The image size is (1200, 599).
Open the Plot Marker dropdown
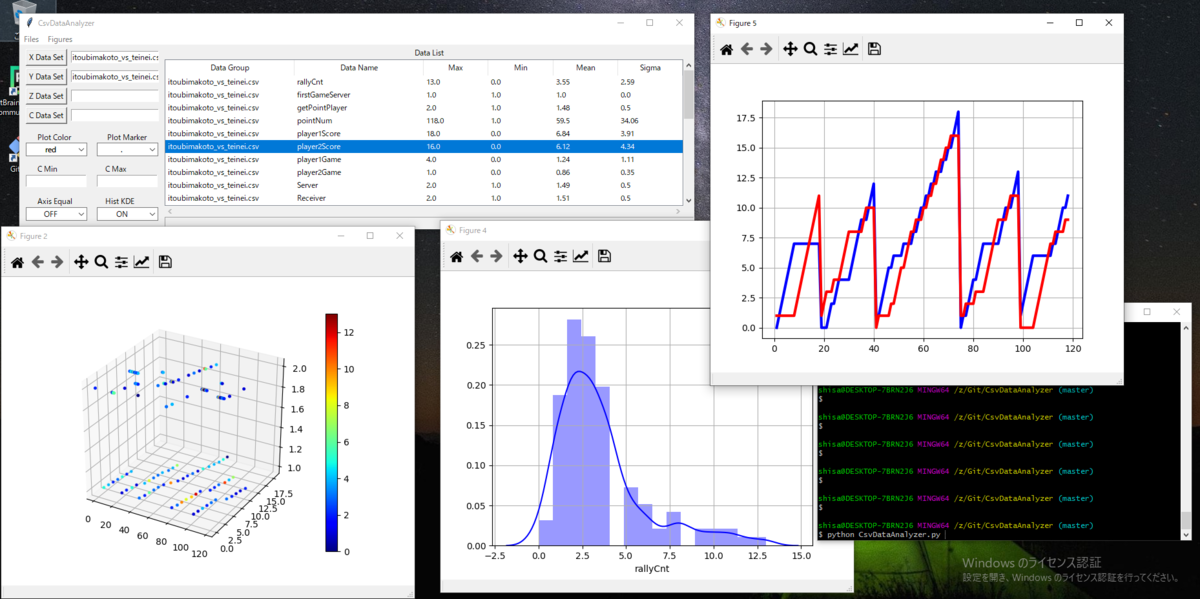point(126,149)
